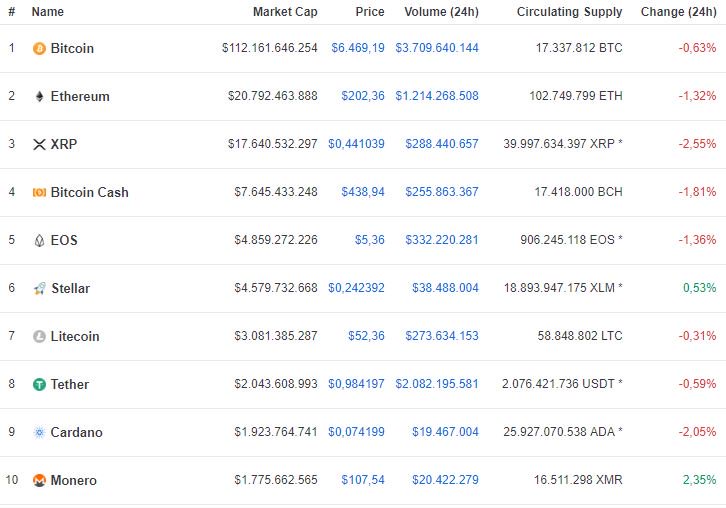
Task: Click supply 16.511.298 XMR
Action: [578, 480]
